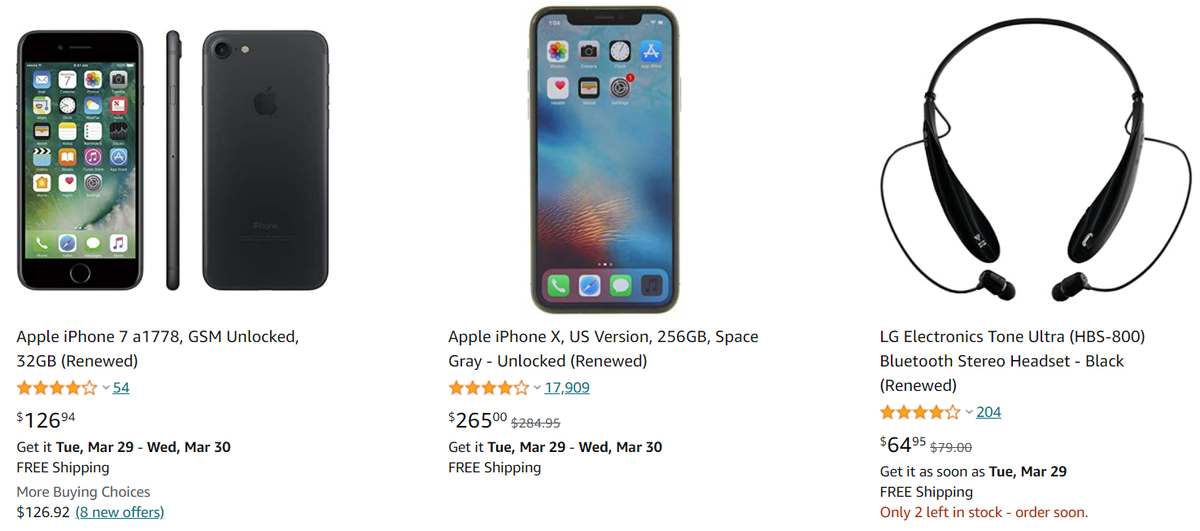Open LG Electronics Tone Ultra title link
The height and width of the screenshot is (531, 1200).
(x=1012, y=361)
